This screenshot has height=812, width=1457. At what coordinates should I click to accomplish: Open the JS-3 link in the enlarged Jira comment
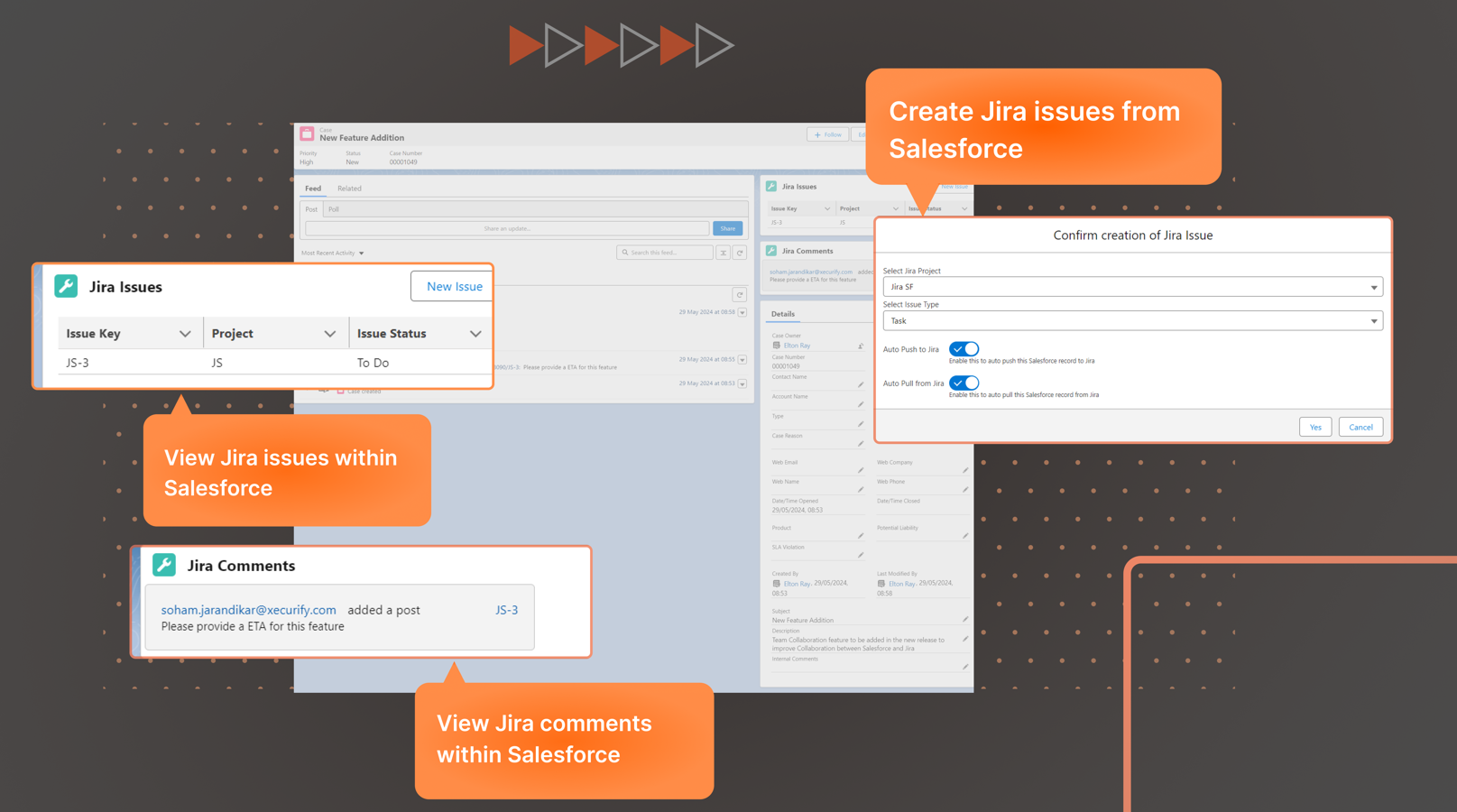506,610
